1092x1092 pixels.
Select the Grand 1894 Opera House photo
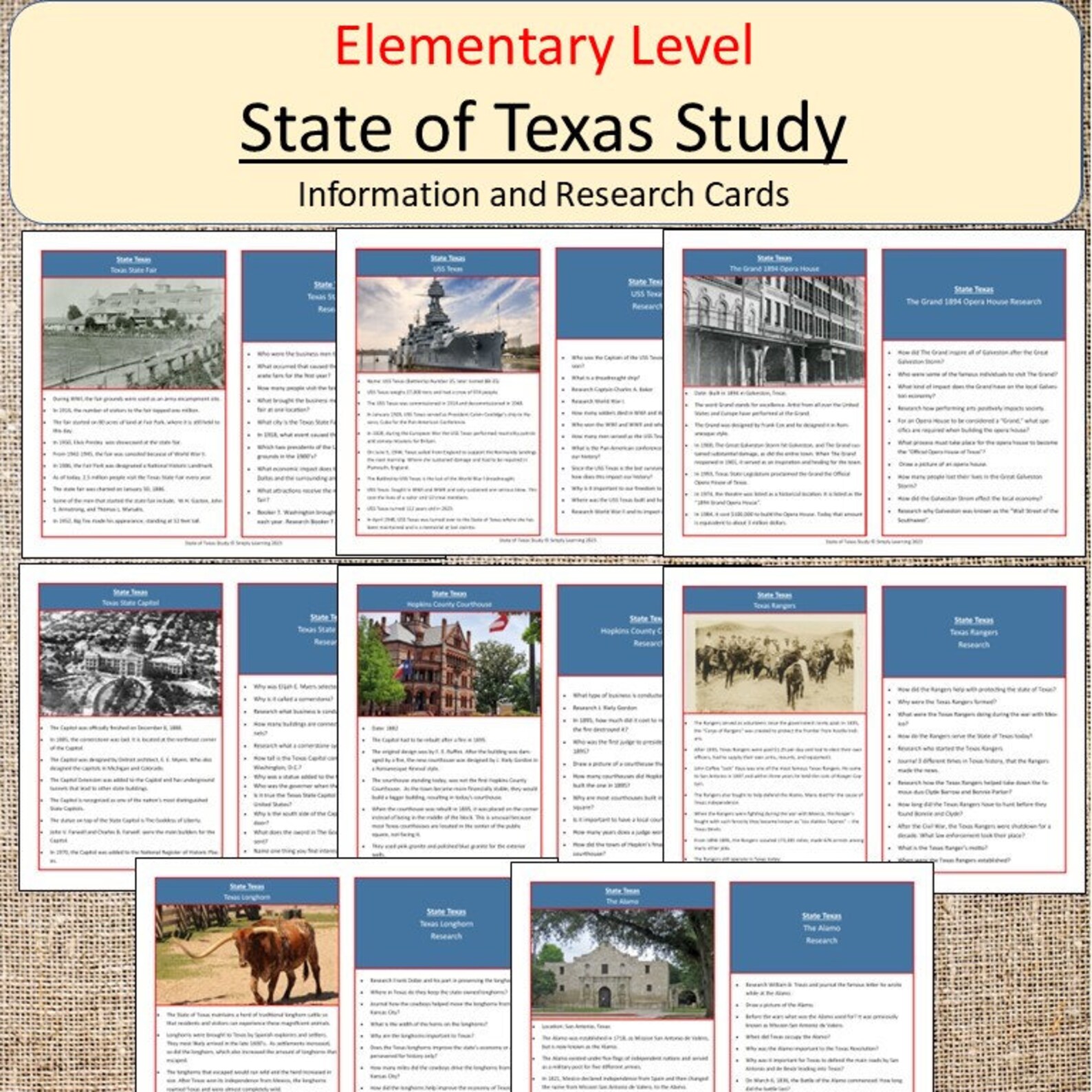click(774, 331)
